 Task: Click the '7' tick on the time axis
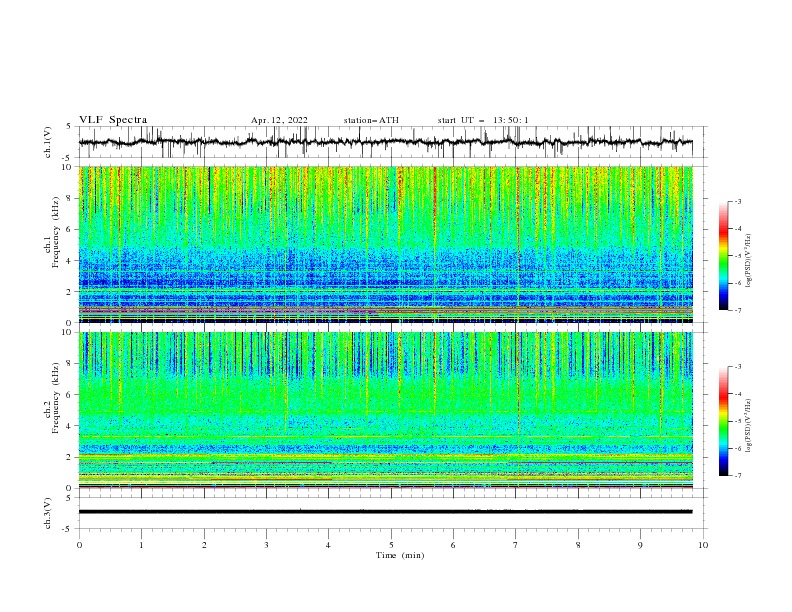coord(516,545)
